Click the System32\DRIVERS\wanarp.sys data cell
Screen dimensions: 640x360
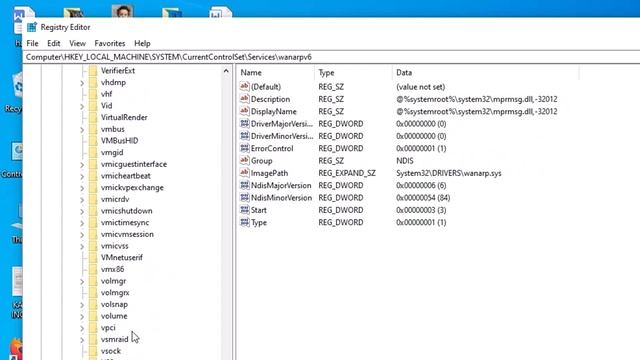[449, 173]
